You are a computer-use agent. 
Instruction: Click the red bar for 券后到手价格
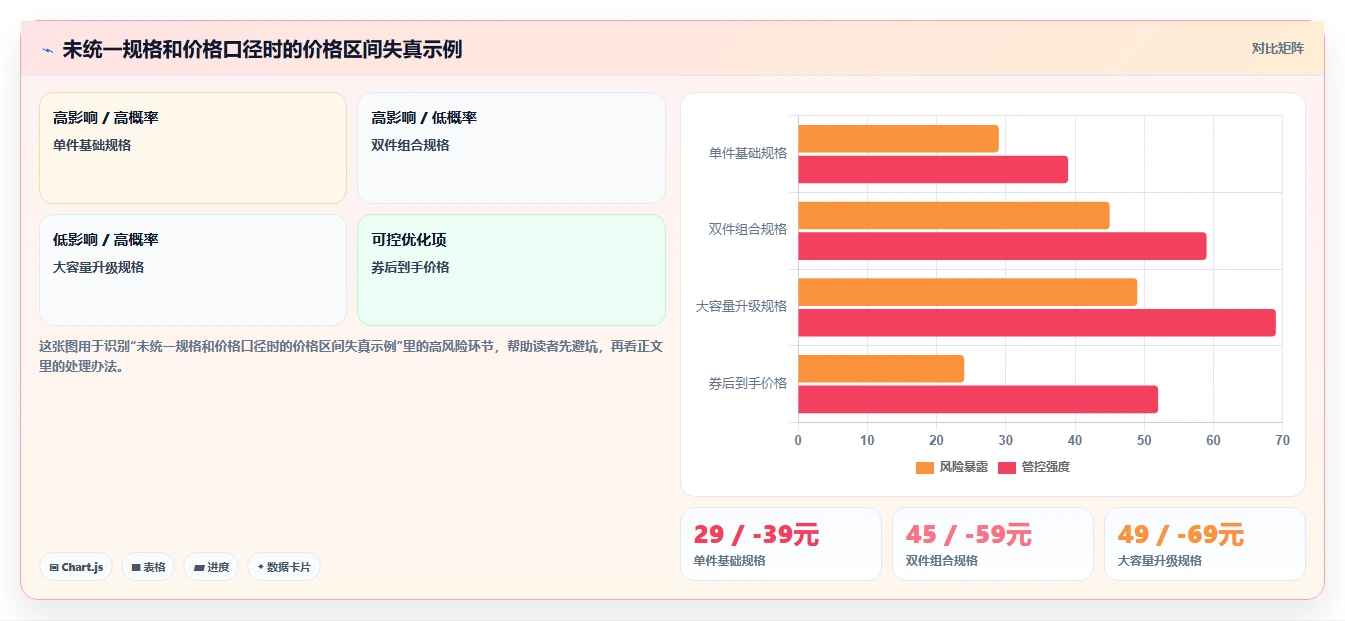click(978, 399)
